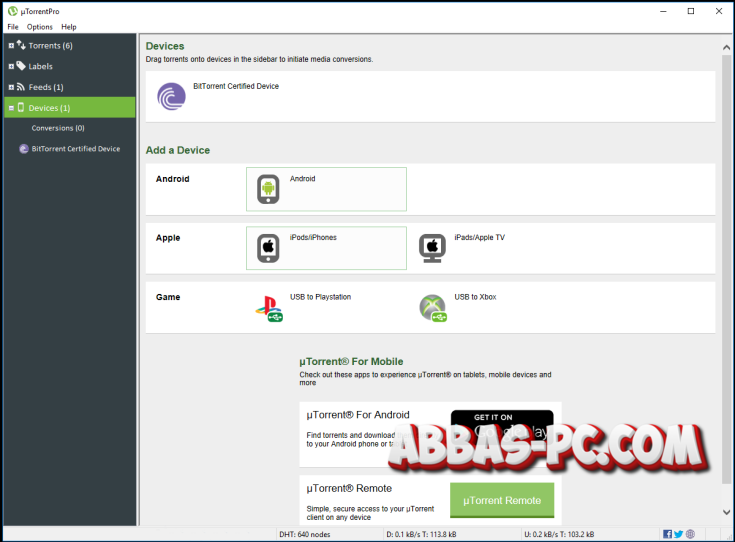
Task: Click the µTorrent For Android heading
Action: pos(358,414)
